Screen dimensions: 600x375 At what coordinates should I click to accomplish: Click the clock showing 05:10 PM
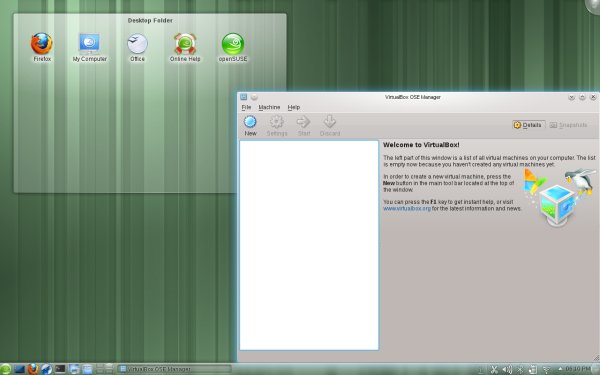(578, 369)
